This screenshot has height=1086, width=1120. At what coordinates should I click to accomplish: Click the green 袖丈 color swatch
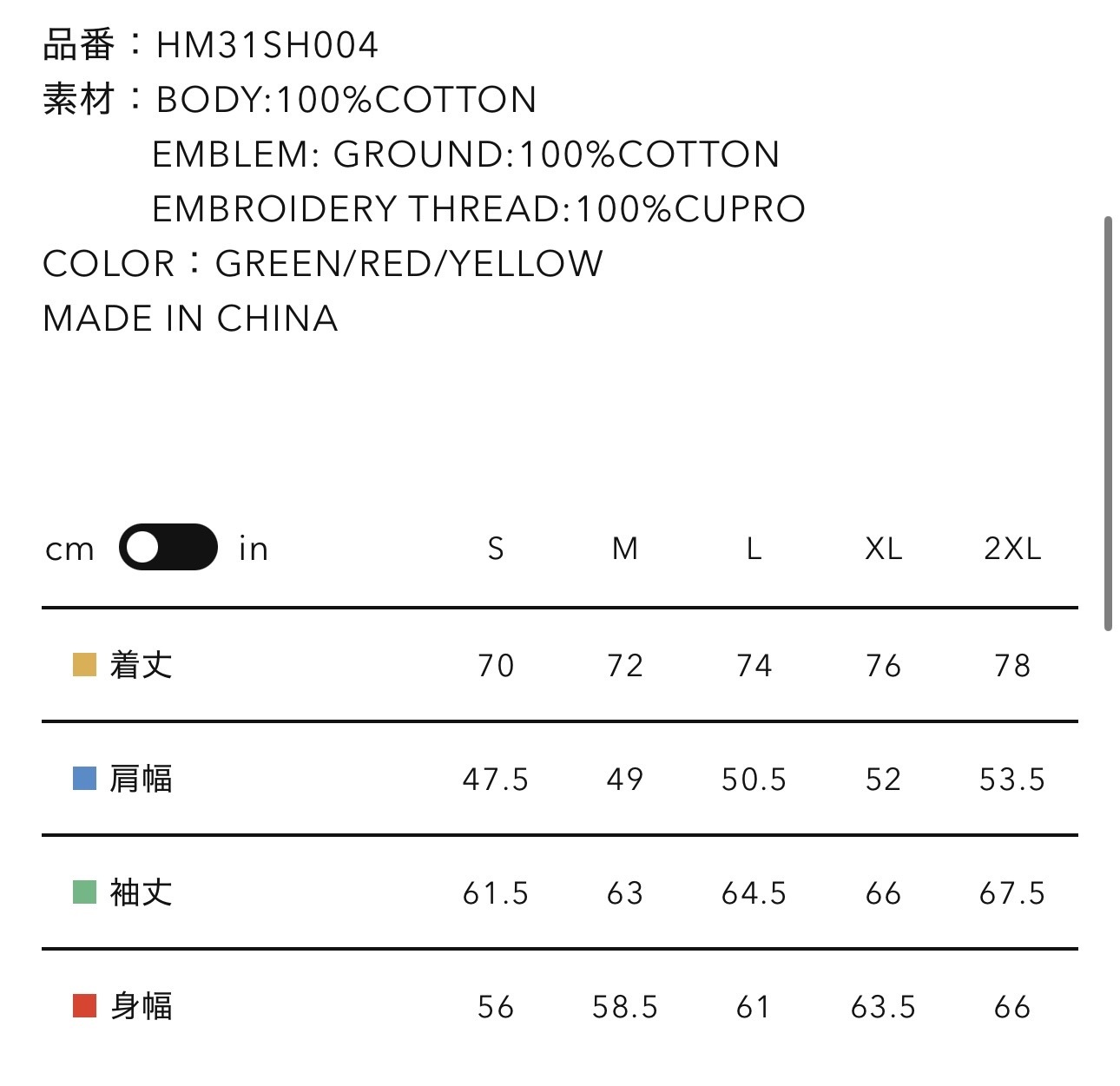(x=84, y=892)
